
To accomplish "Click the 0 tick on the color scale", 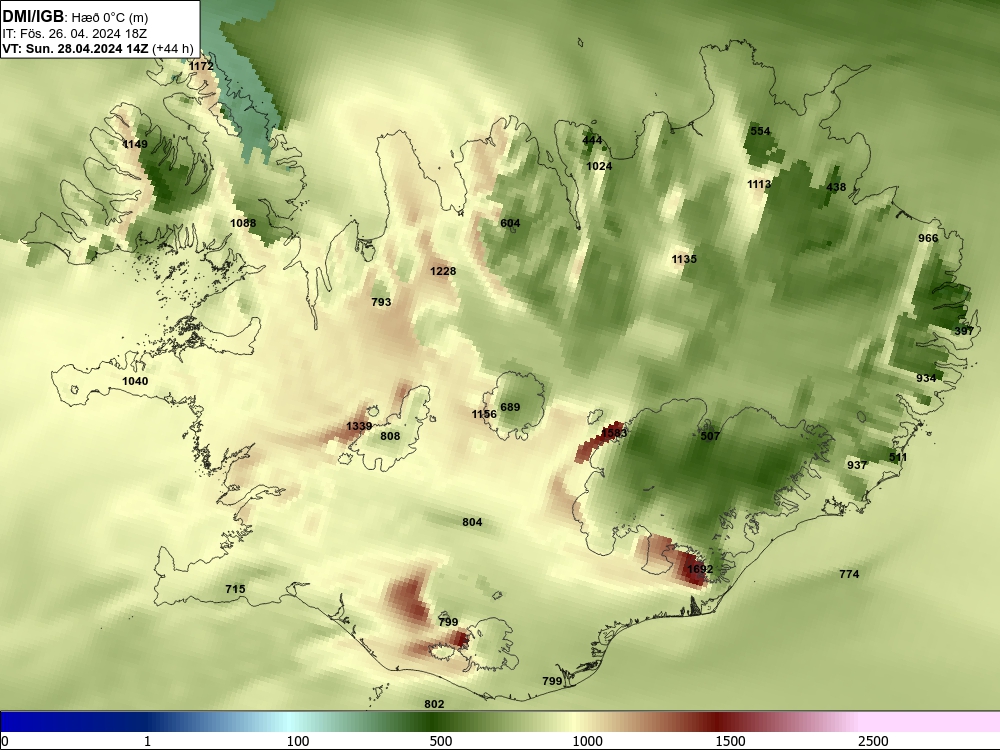I will click(5, 741).
